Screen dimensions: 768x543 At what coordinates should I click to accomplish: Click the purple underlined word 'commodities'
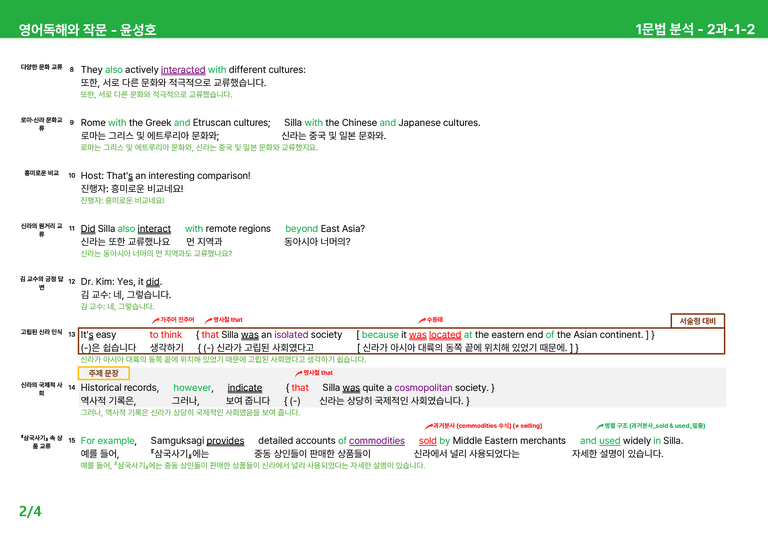(x=377, y=441)
